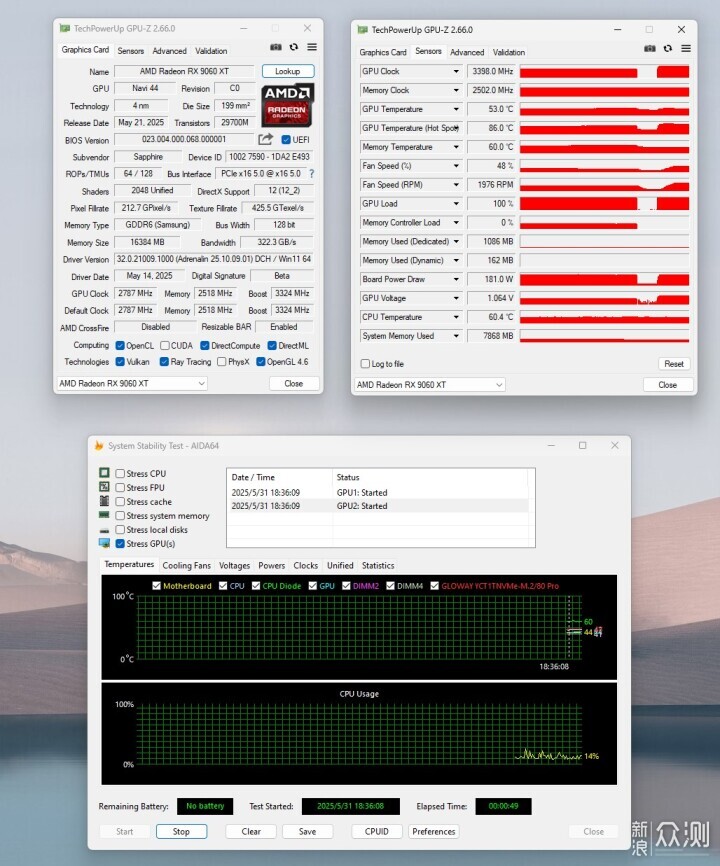
Task: Click the GPU Load red sensor graph
Action: pos(604,204)
